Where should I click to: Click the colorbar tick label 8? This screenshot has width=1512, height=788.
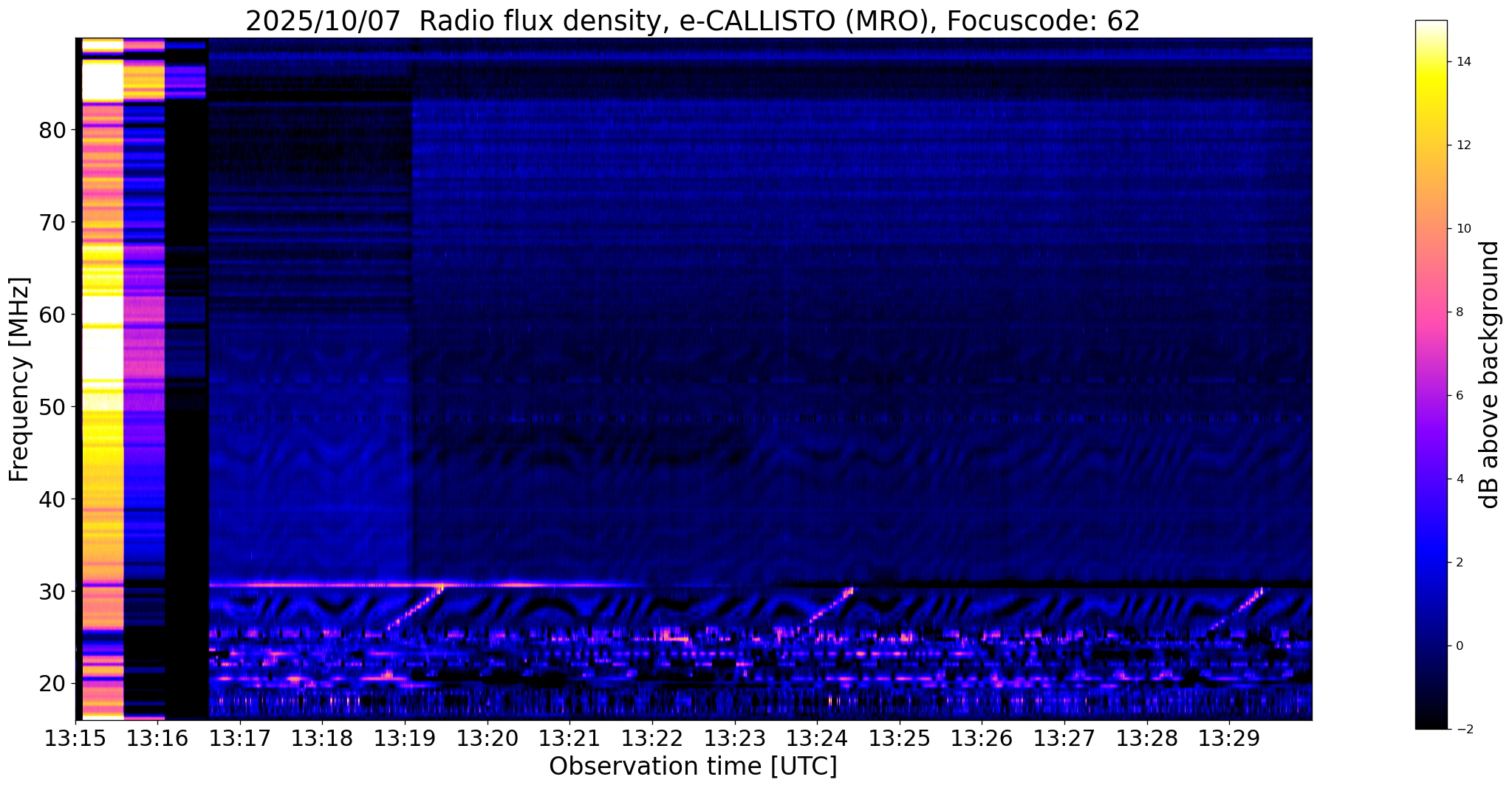pos(1459,312)
